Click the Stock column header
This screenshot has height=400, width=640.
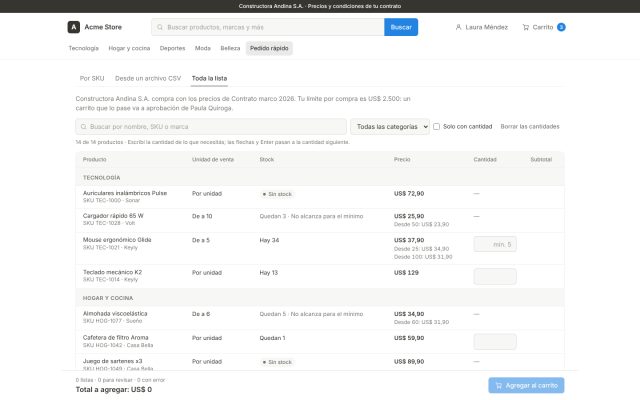pyautogui.click(x=267, y=159)
